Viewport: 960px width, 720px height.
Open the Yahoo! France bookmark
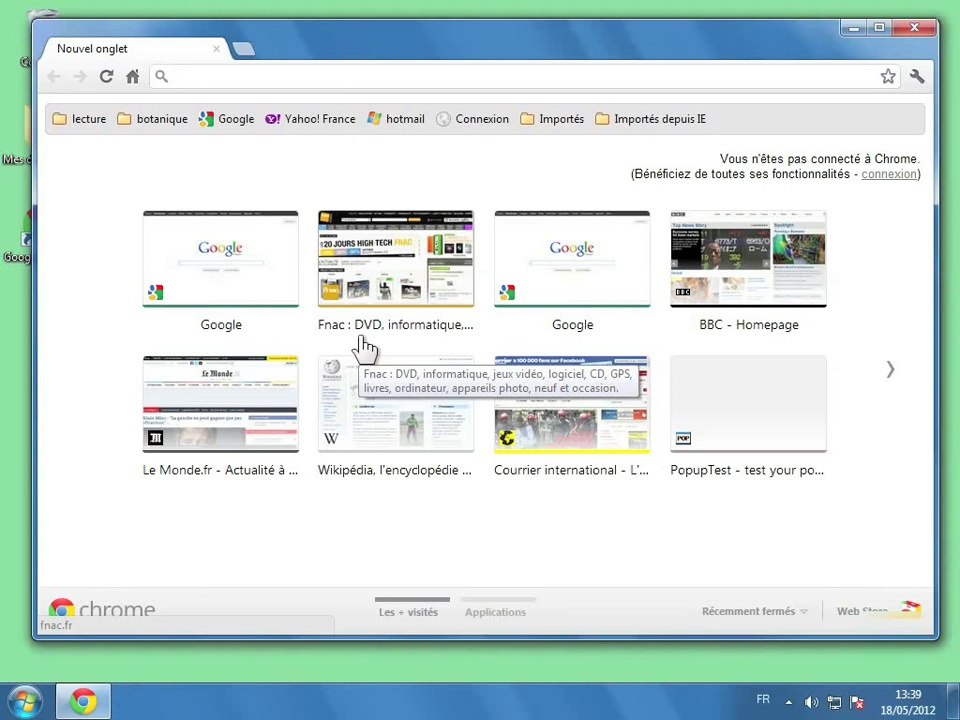point(310,119)
